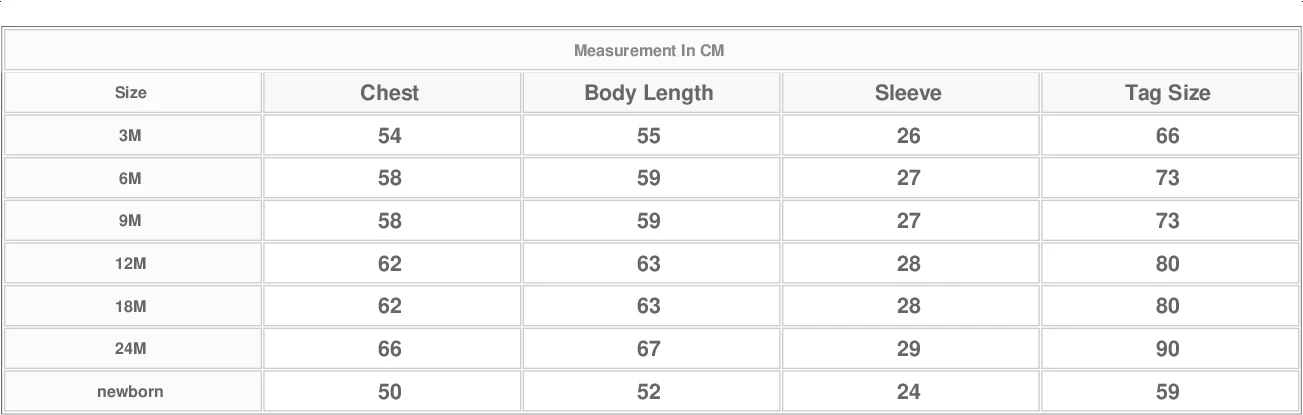This screenshot has width=1303, height=415.
Task: Click the 'Measurement In CM' header
Action: [x=649, y=51]
